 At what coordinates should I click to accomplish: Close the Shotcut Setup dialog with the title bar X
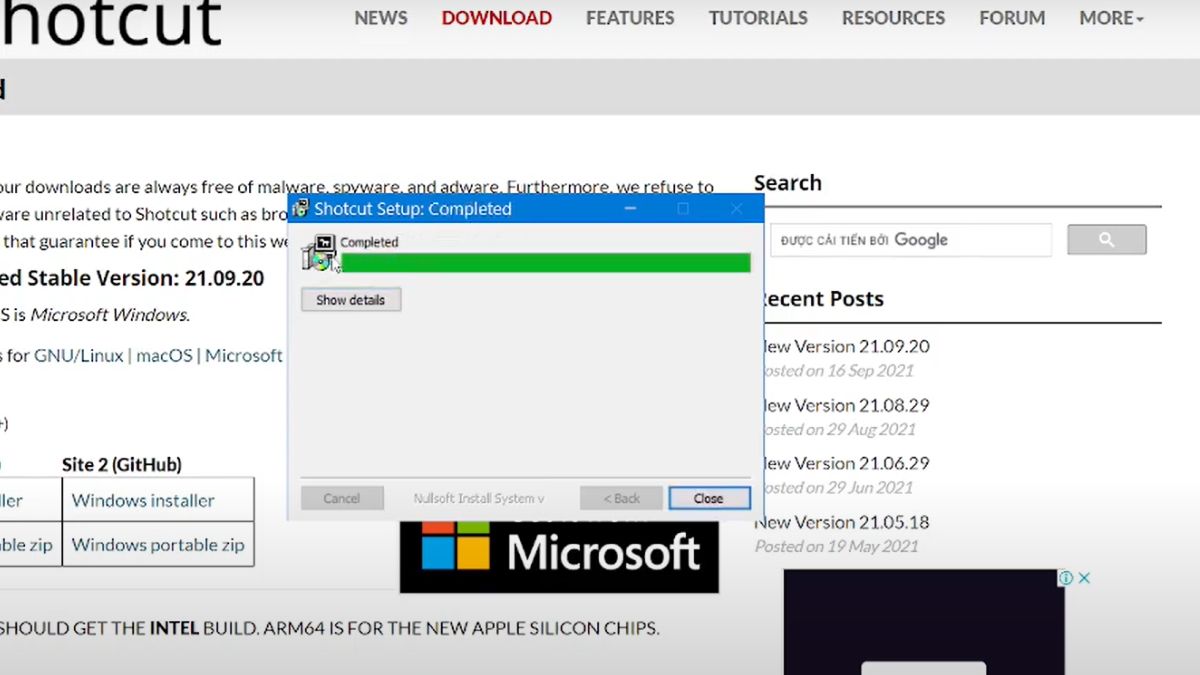click(736, 209)
